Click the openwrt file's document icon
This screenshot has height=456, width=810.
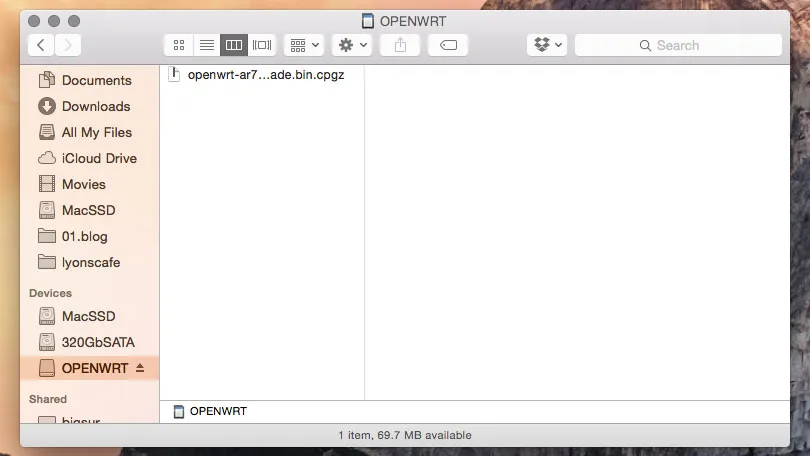[174, 75]
